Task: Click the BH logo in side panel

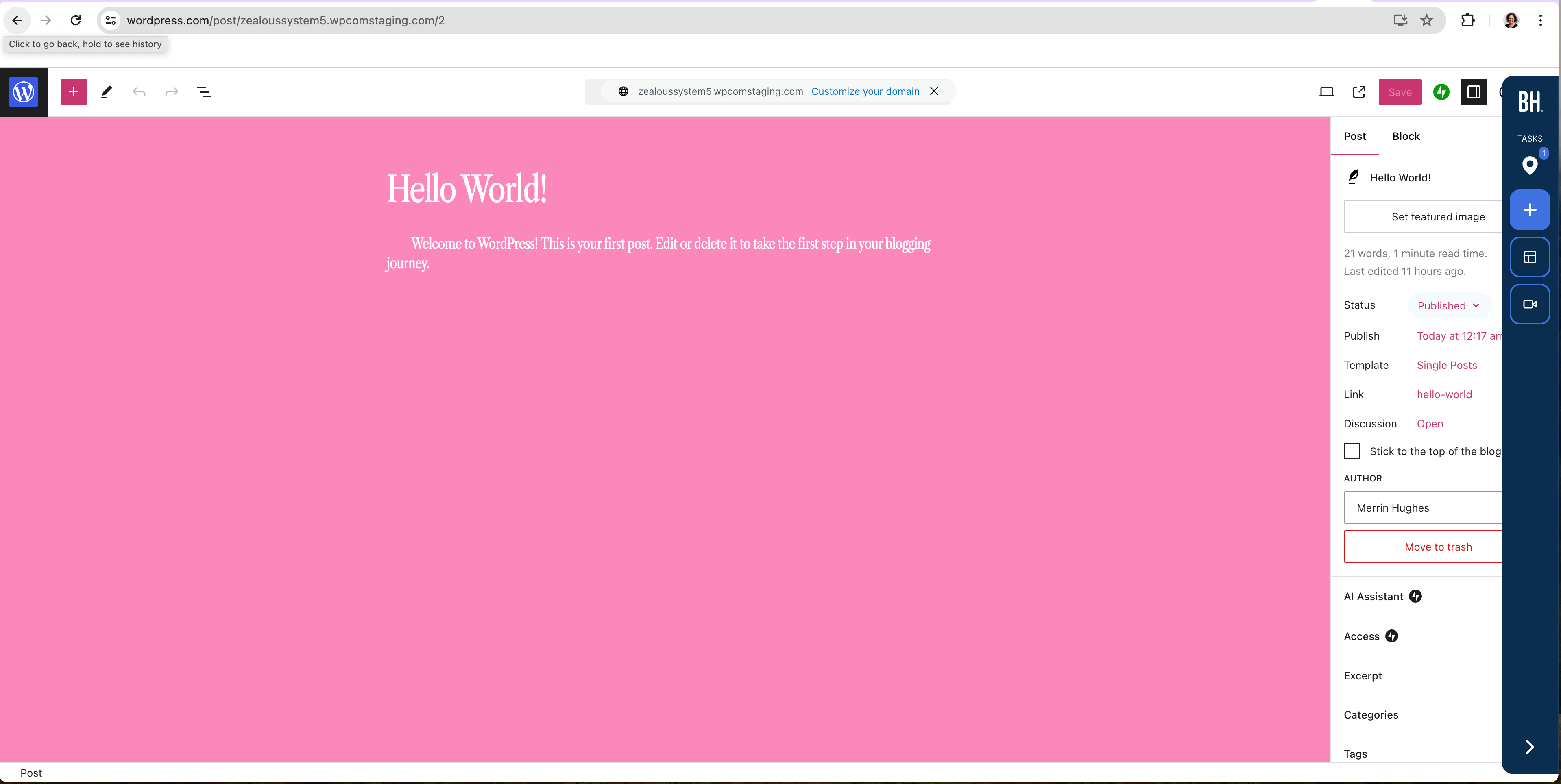Action: coord(1530,101)
